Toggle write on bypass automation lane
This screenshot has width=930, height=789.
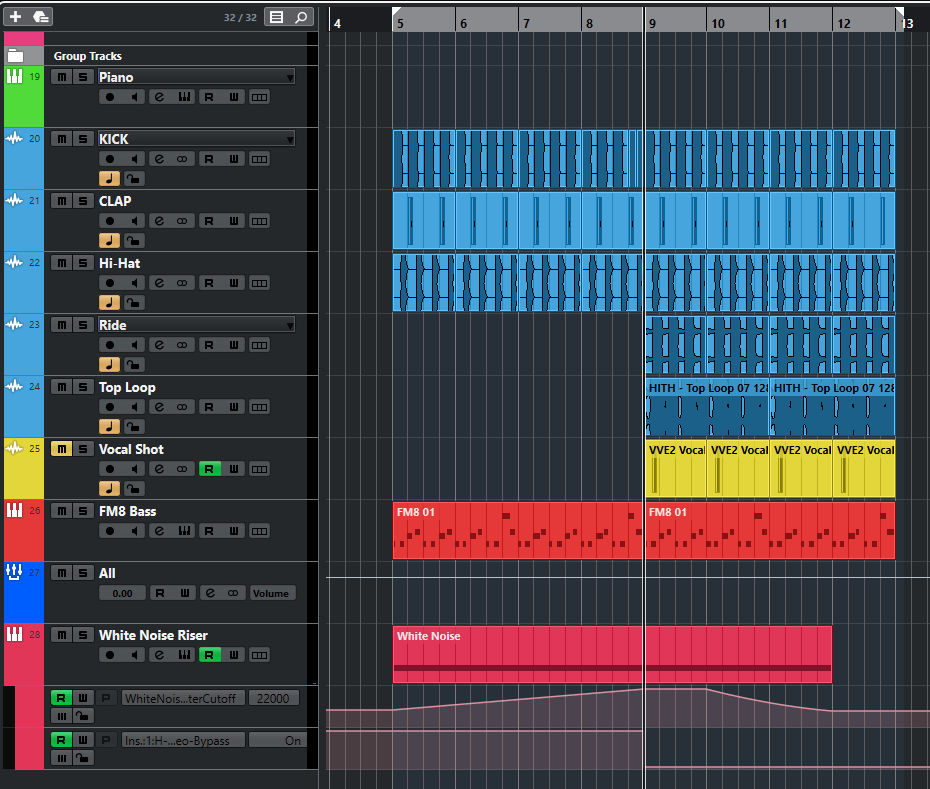(x=83, y=740)
